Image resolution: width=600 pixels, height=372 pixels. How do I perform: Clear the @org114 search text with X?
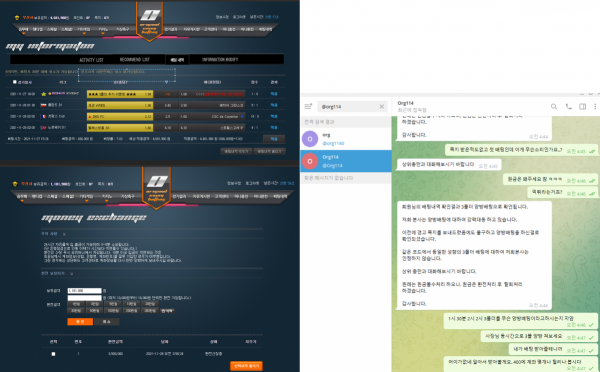[382, 107]
